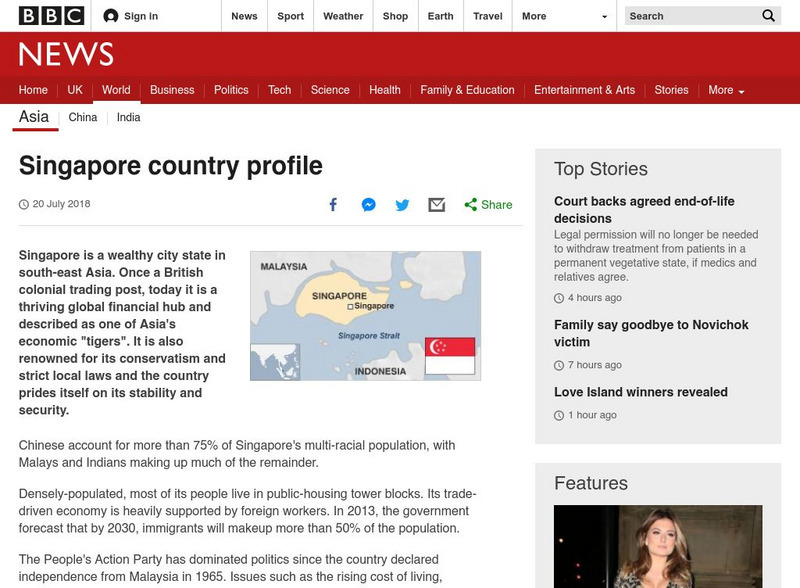Click the small Asia inset map

pos(275,362)
